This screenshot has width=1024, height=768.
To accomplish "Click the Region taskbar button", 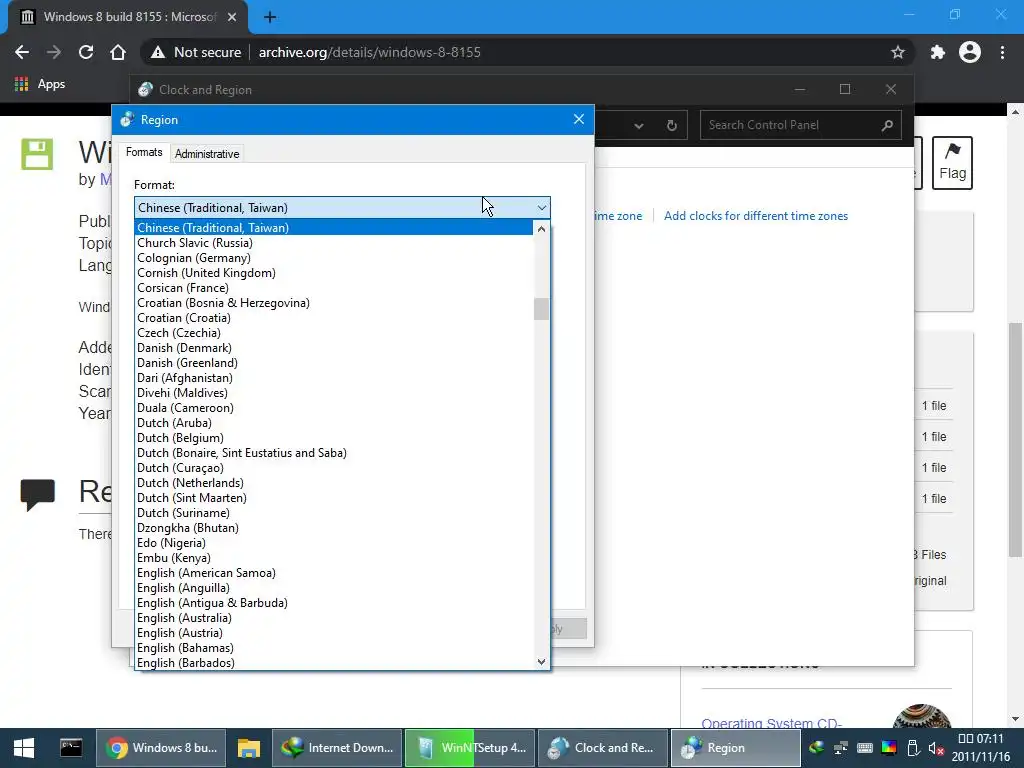I will click(736, 748).
